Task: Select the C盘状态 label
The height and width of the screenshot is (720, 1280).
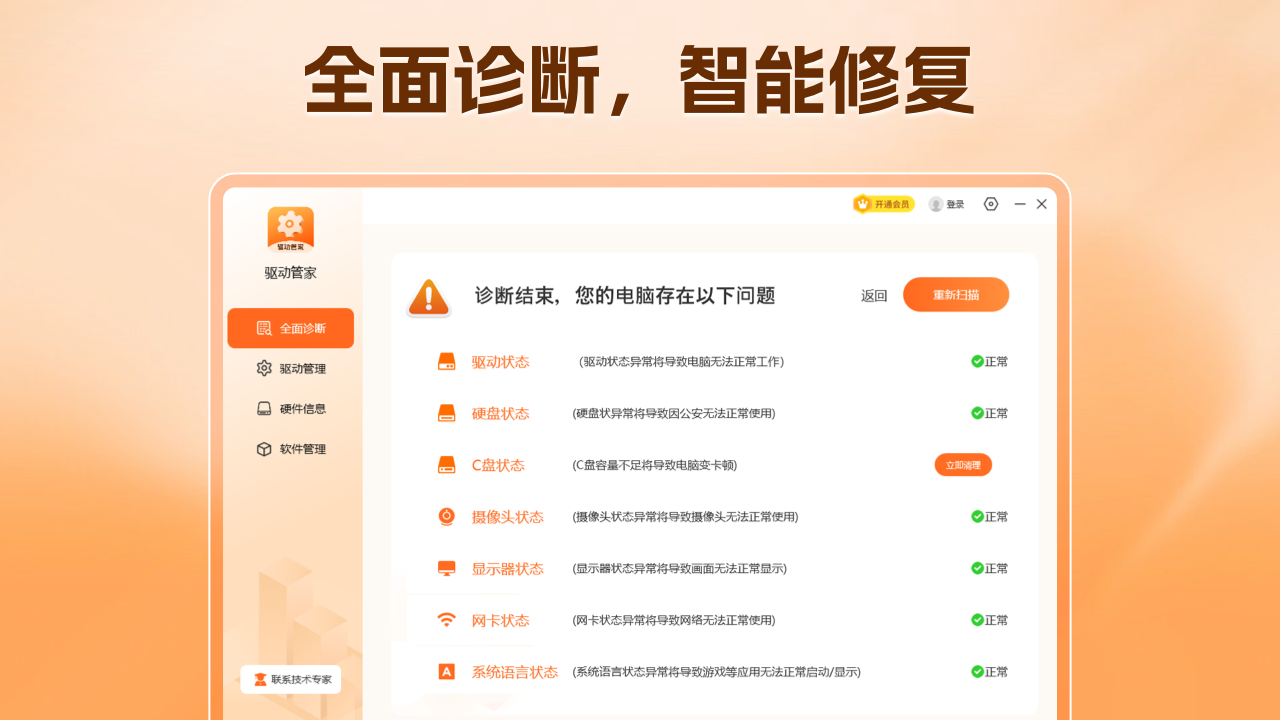Action: click(498, 465)
